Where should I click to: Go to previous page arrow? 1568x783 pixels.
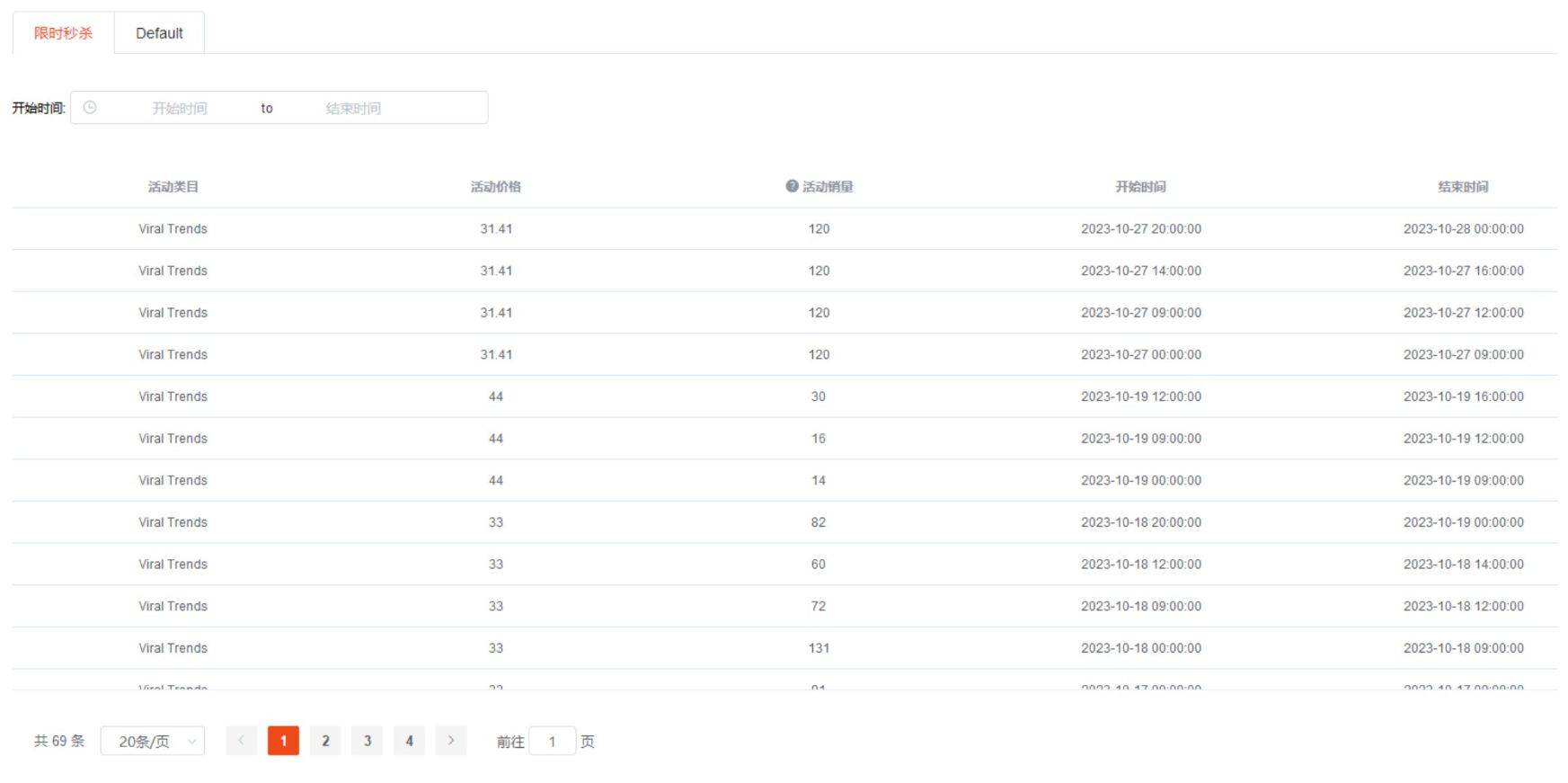[241, 741]
